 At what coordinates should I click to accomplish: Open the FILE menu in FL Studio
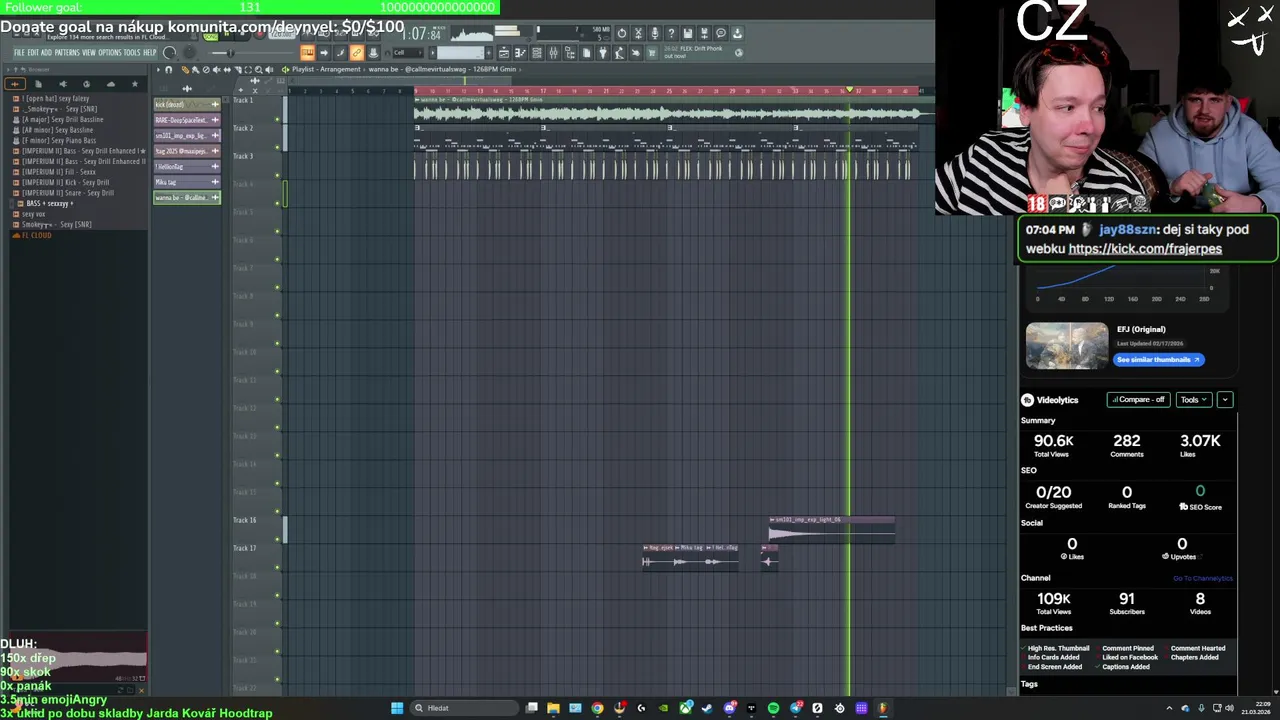19,52
